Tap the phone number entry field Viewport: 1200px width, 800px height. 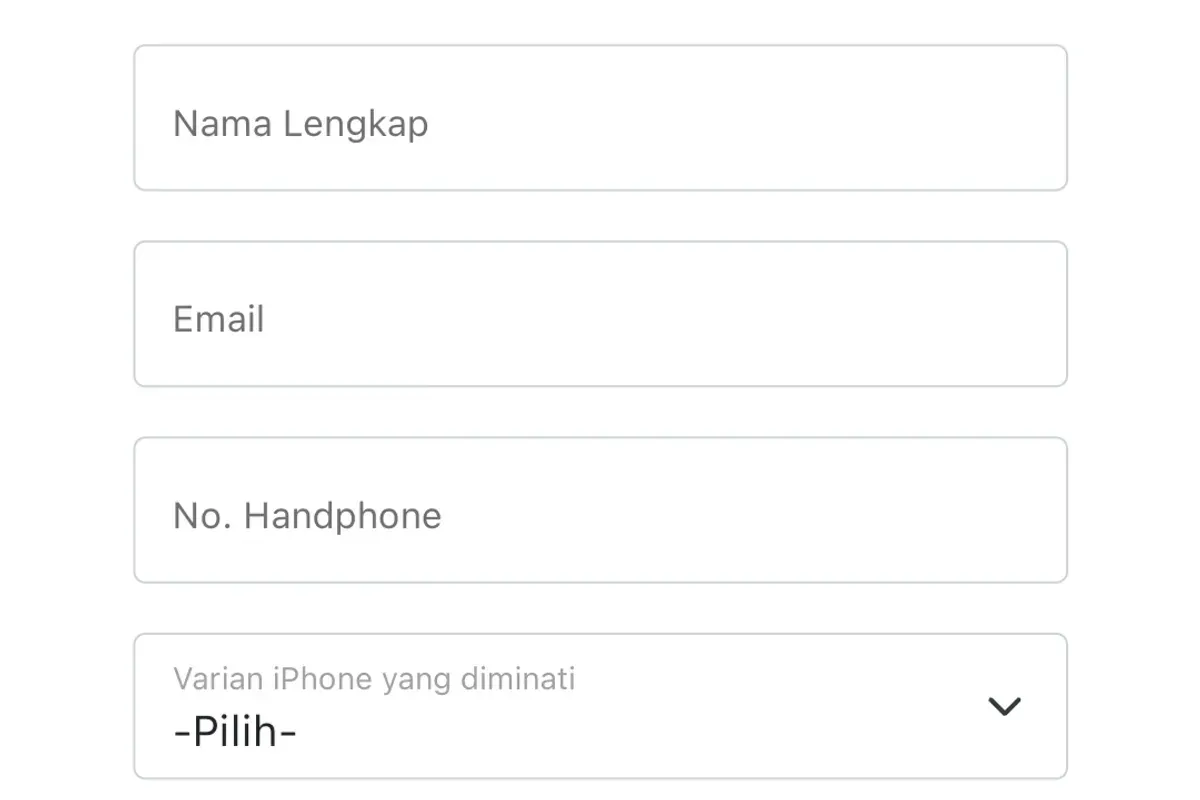[600, 510]
